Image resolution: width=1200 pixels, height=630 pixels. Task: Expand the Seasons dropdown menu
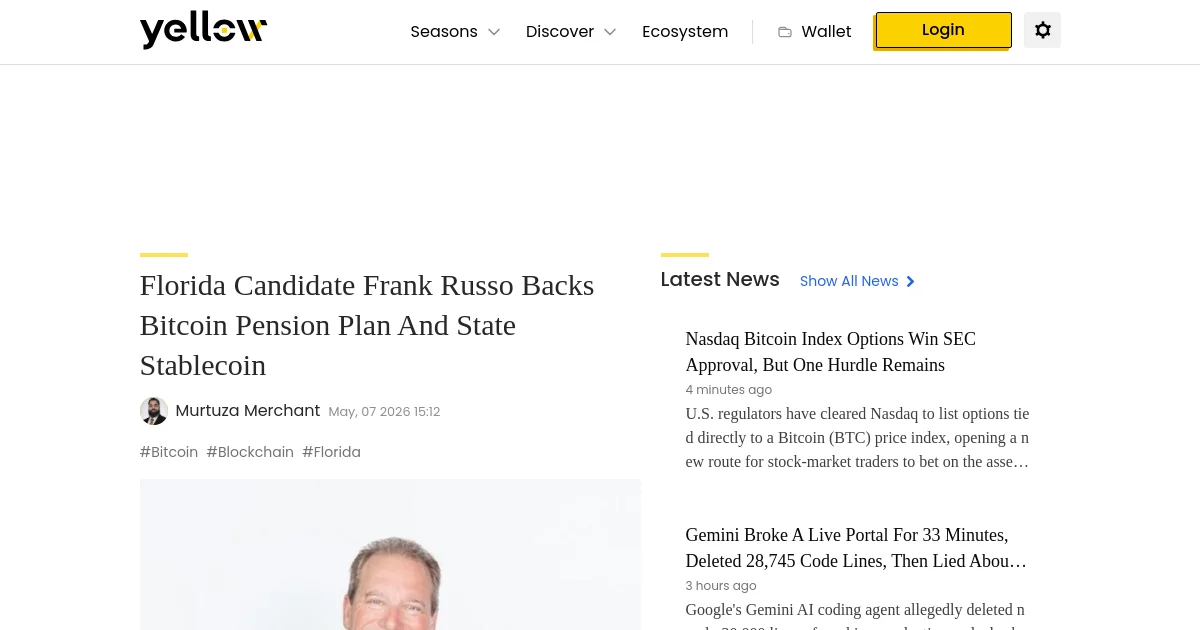455,32
